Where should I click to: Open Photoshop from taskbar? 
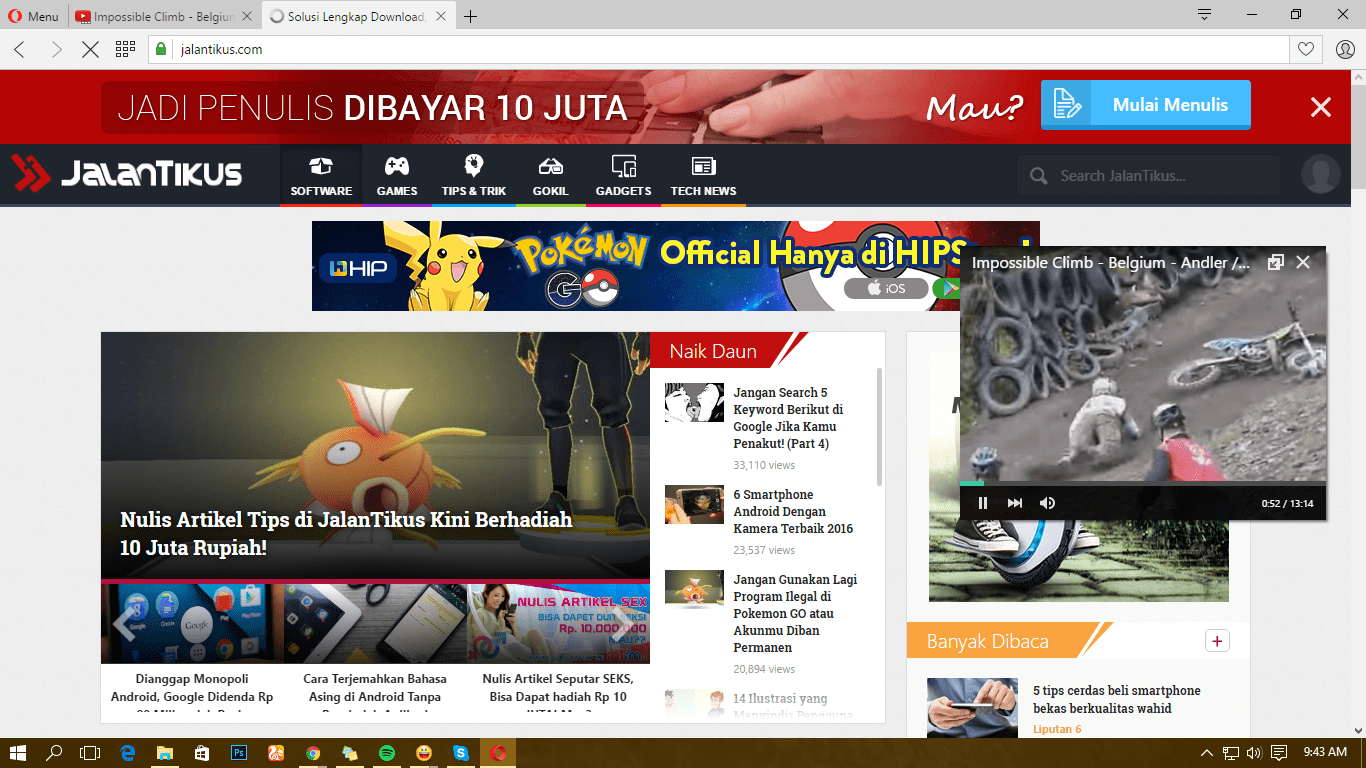[x=239, y=752]
